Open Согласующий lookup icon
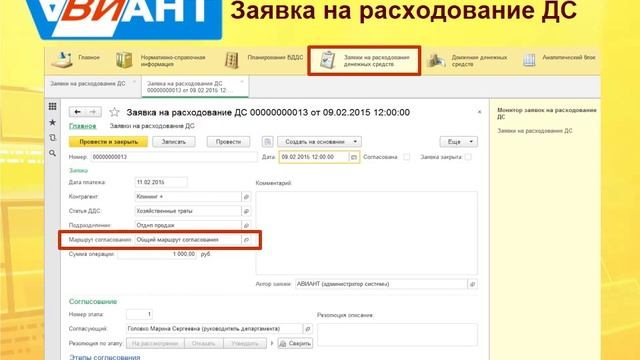Viewport: 640px width, 360px height. click(x=308, y=329)
